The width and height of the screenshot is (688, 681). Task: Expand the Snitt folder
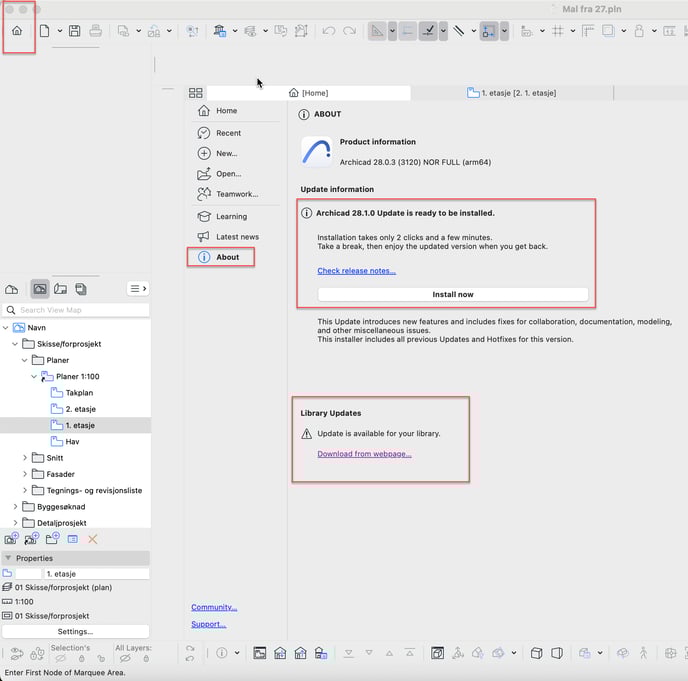click(25, 458)
